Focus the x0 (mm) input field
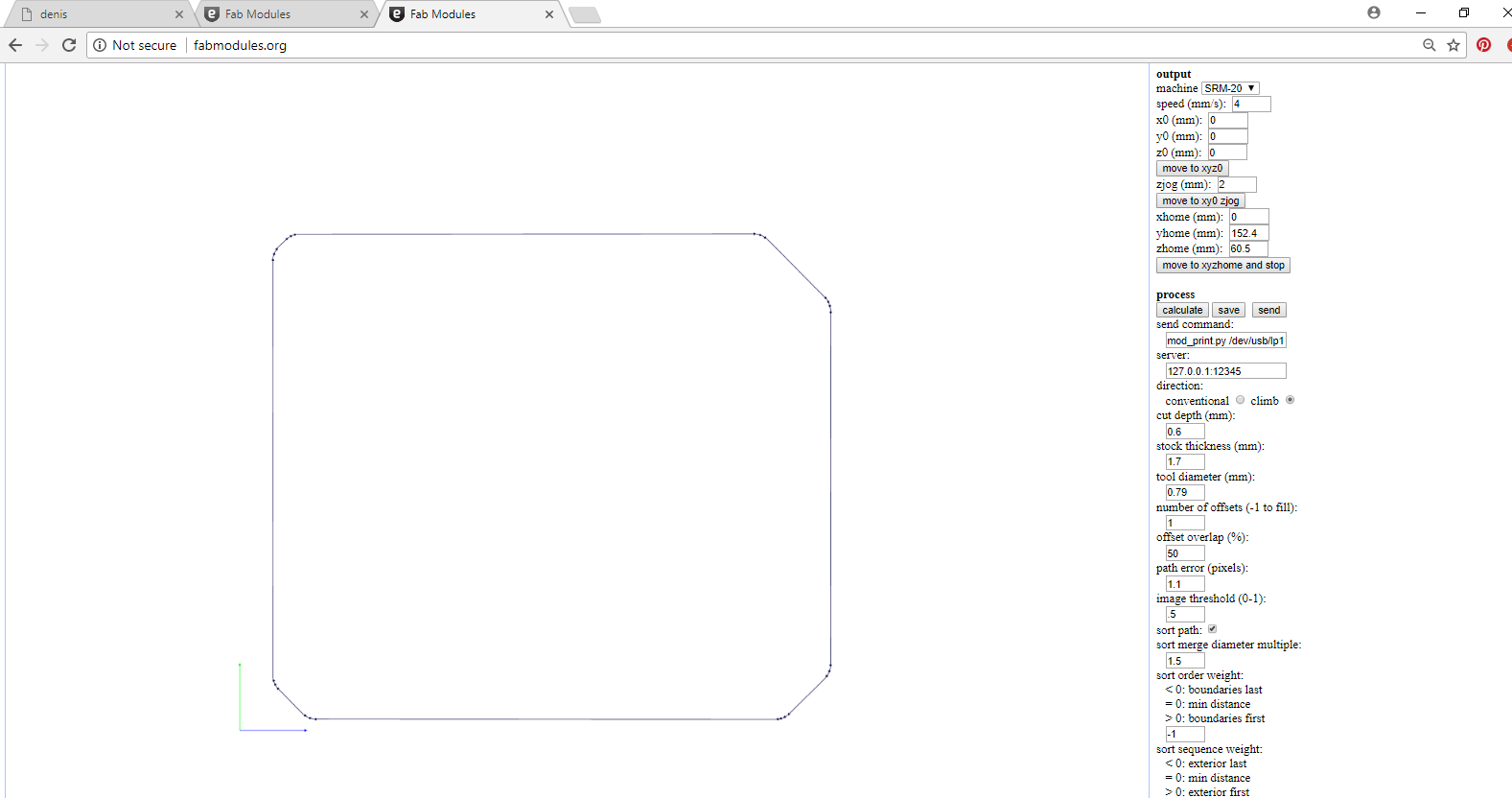1512x798 pixels. click(1227, 120)
